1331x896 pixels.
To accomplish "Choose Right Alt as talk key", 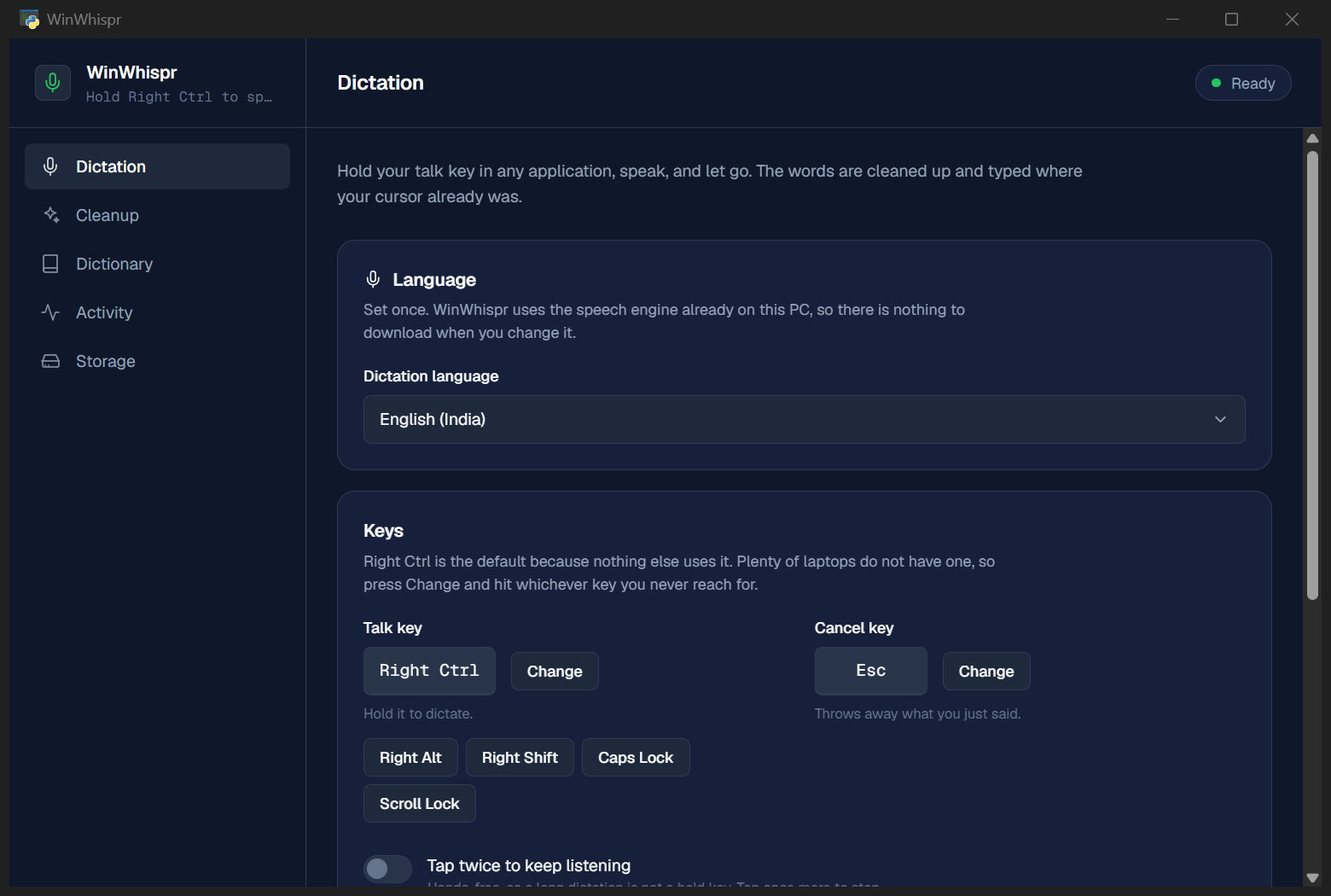I will (410, 757).
